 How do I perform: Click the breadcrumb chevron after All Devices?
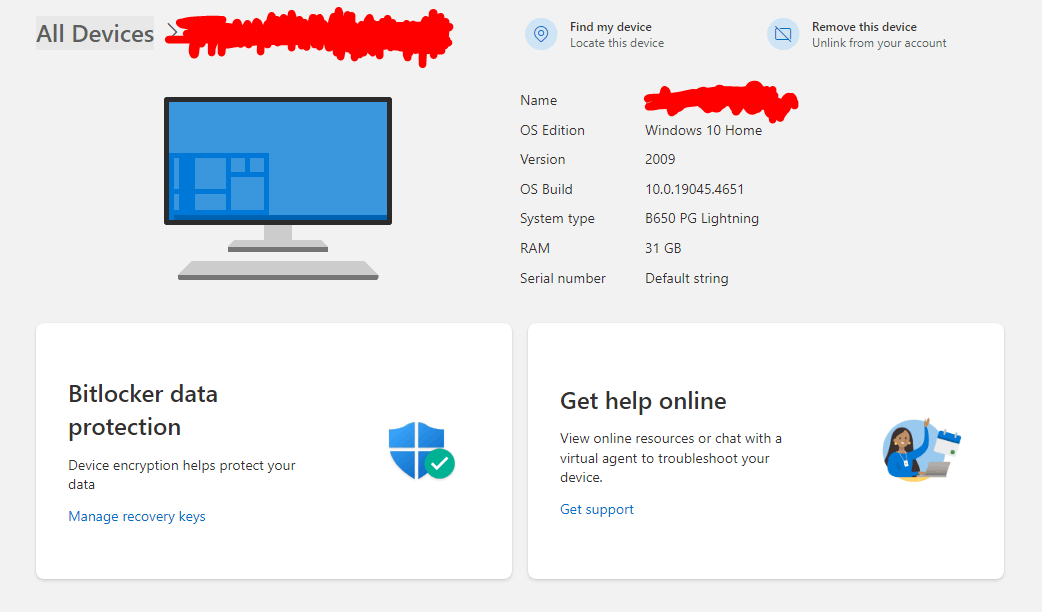(x=172, y=31)
